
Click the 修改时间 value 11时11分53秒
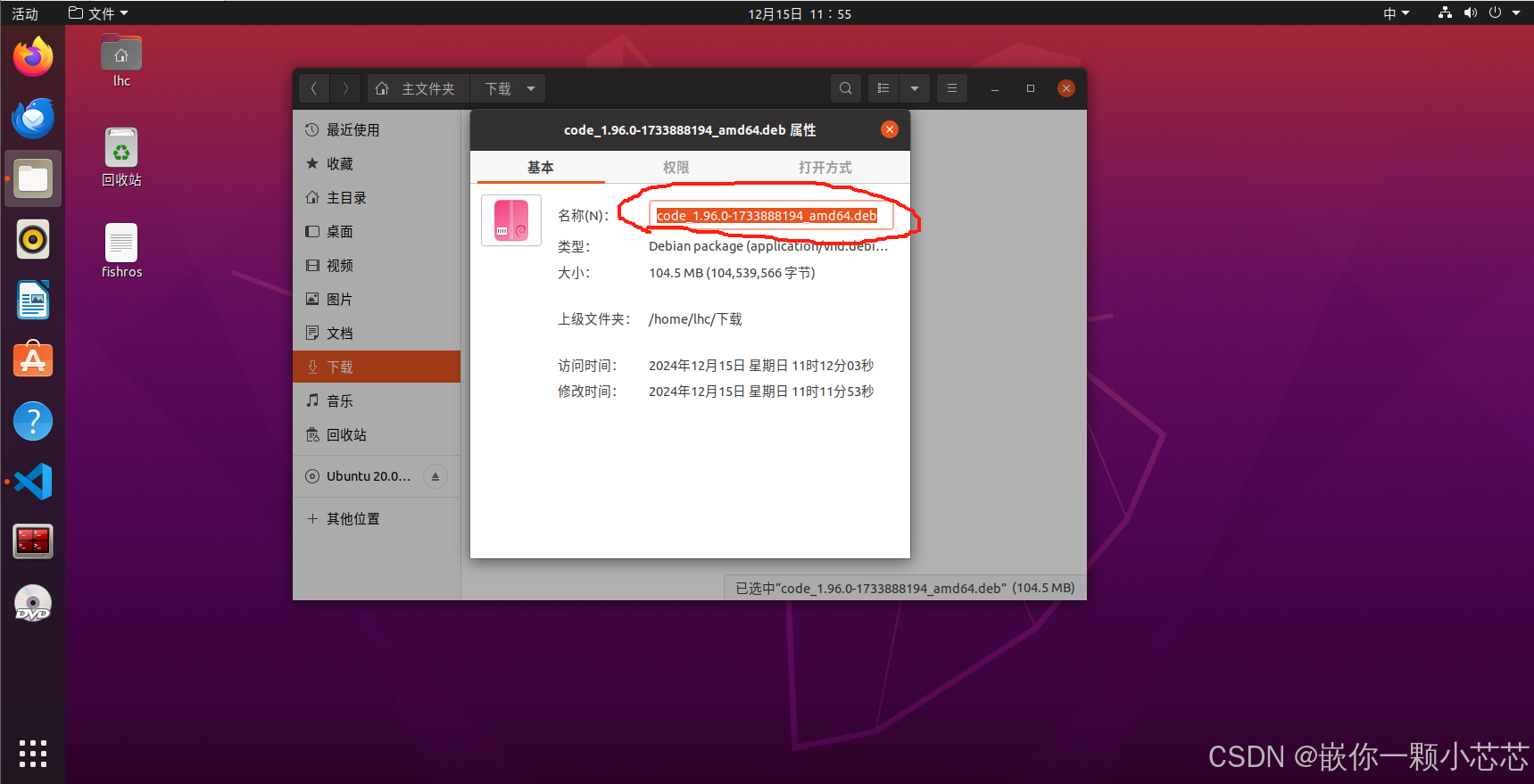click(761, 392)
